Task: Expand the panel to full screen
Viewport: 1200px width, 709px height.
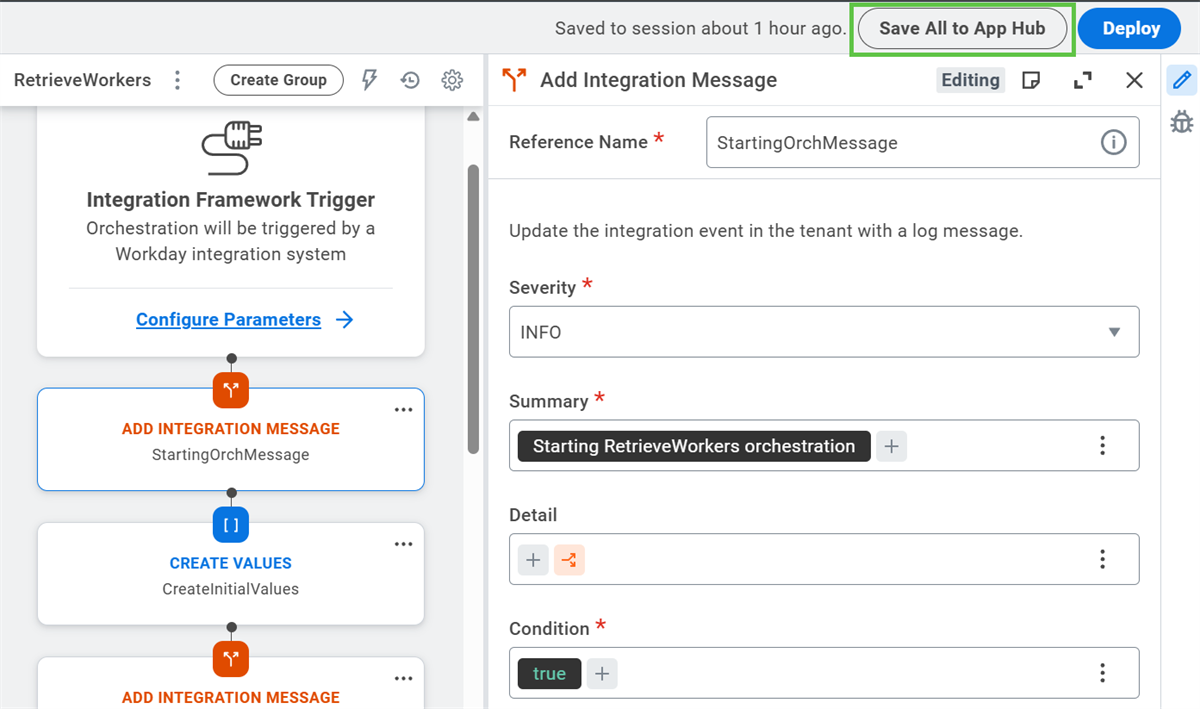Action: coord(1082,80)
